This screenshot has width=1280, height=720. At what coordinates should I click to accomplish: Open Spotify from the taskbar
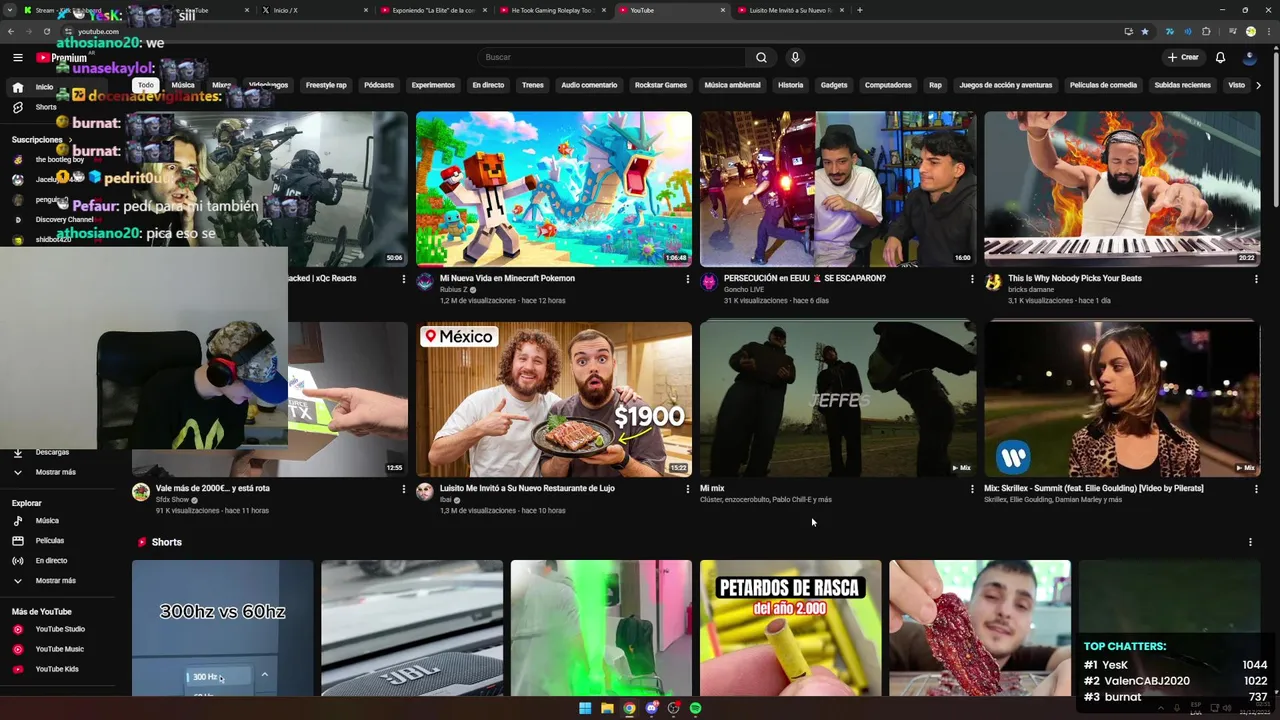695,708
